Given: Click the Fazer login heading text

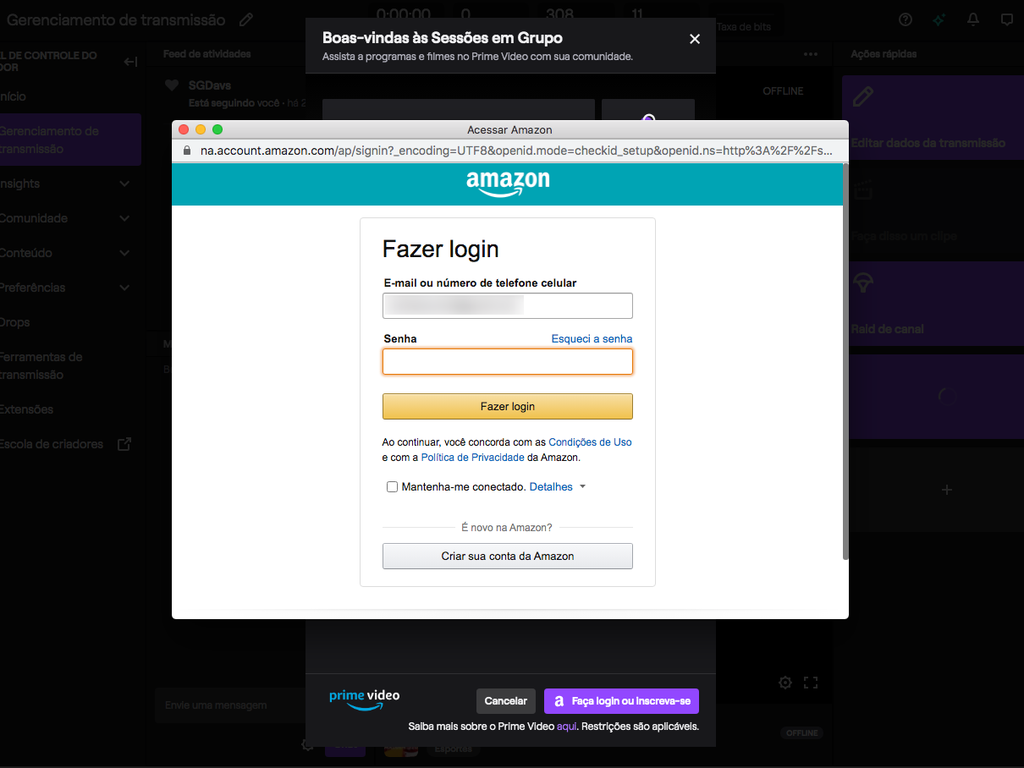Looking at the screenshot, I should click(440, 249).
